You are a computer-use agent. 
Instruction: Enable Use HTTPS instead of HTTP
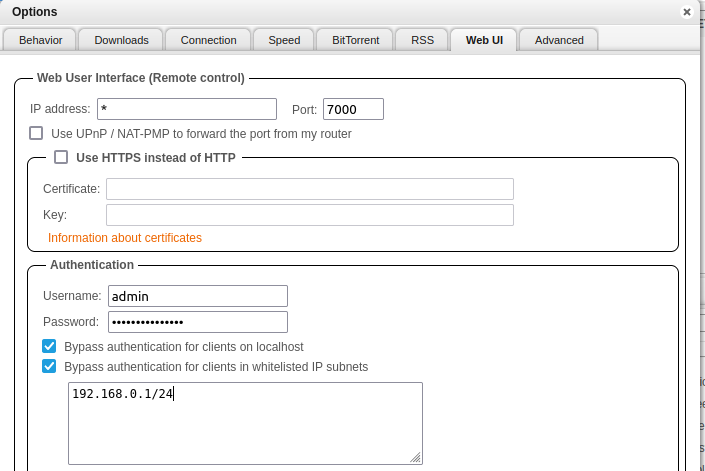pos(61,157)
